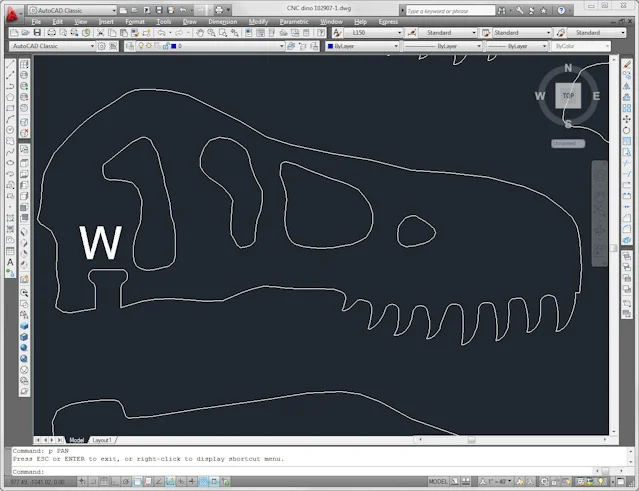The width and height of the screenshot is (639, 491).
Task: Click the Unnamed UCS label below ViewCube
Action: pos(568,143)
